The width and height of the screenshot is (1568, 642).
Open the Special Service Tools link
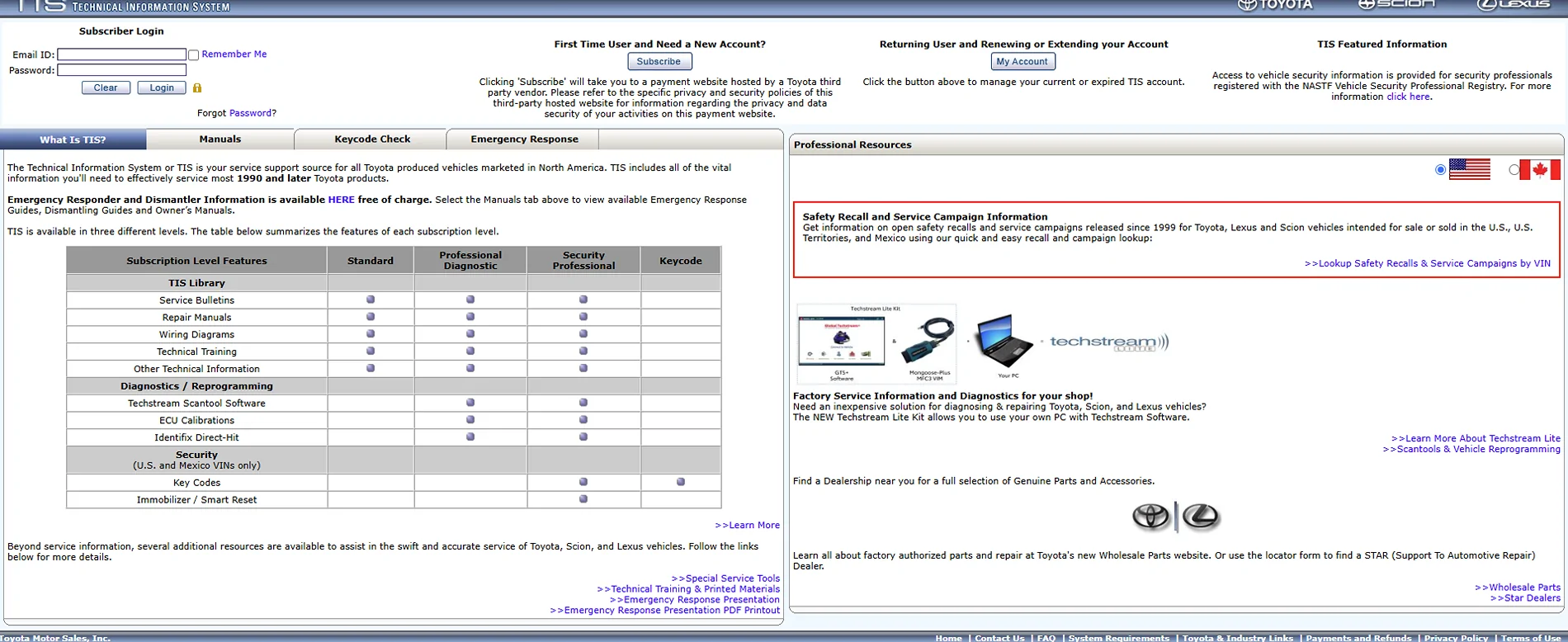pos(725,578)
